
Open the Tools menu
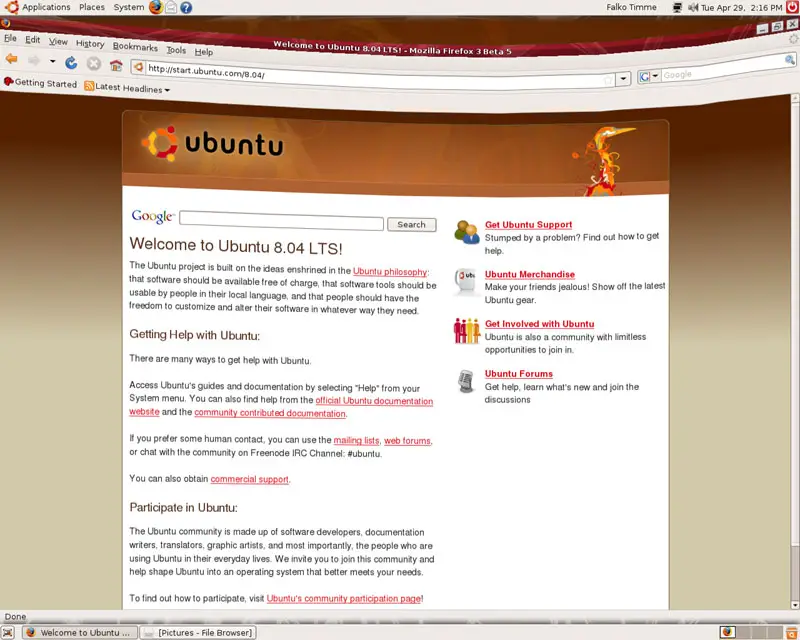[x=176, y=50]
